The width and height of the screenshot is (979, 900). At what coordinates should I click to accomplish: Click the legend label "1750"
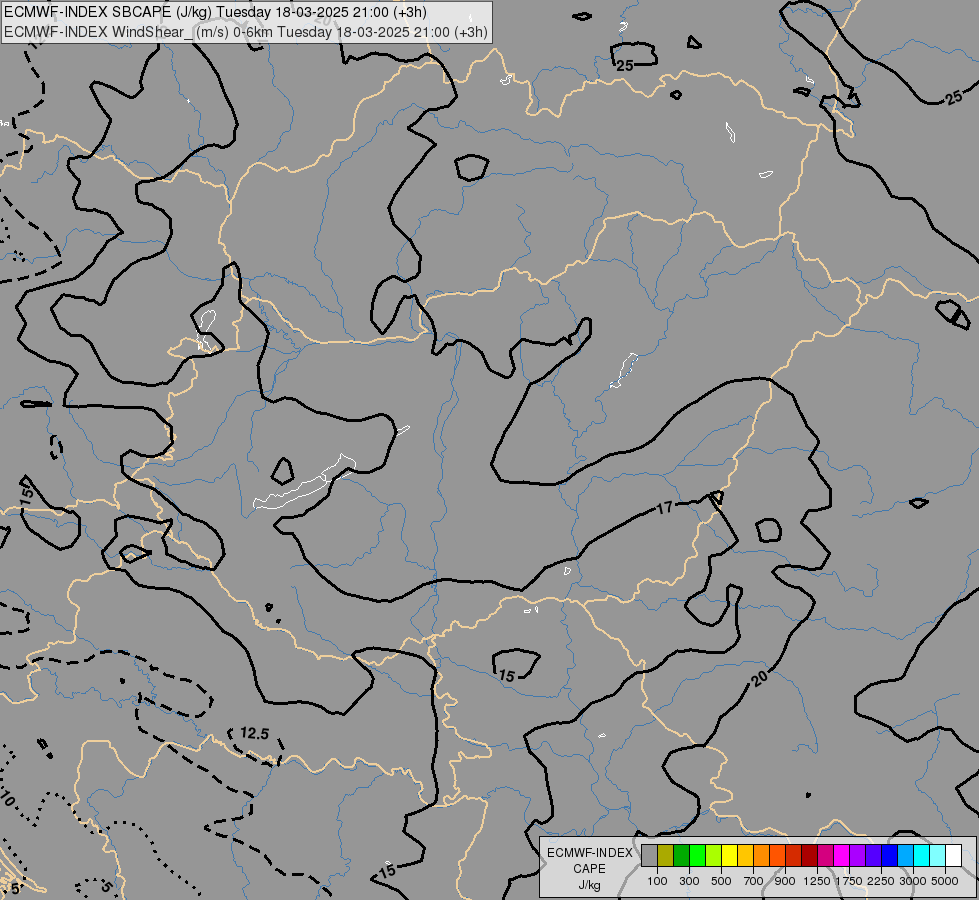click(849, 881)
